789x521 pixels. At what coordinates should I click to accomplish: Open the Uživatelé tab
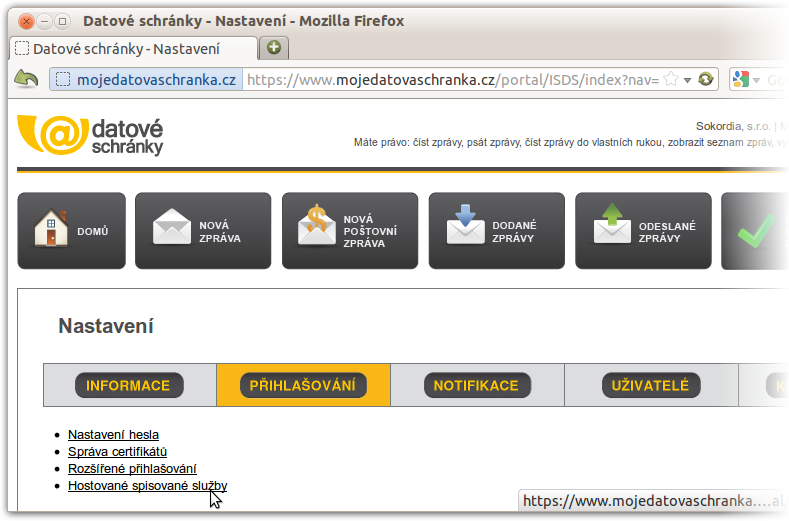650,385
